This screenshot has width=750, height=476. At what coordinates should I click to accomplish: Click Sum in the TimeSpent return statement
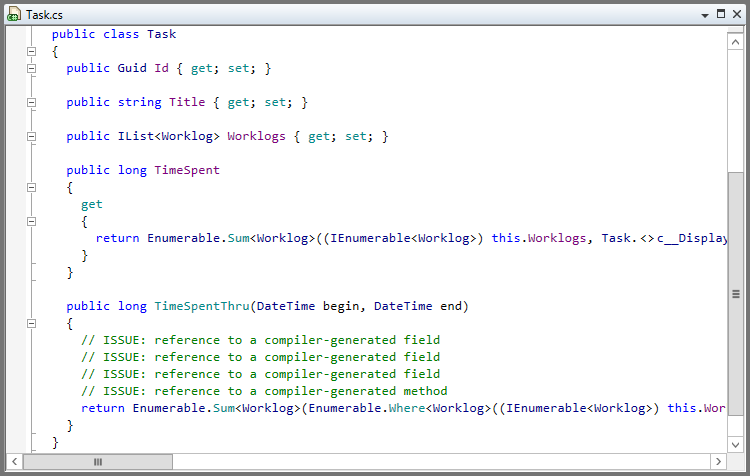point(238,238)
